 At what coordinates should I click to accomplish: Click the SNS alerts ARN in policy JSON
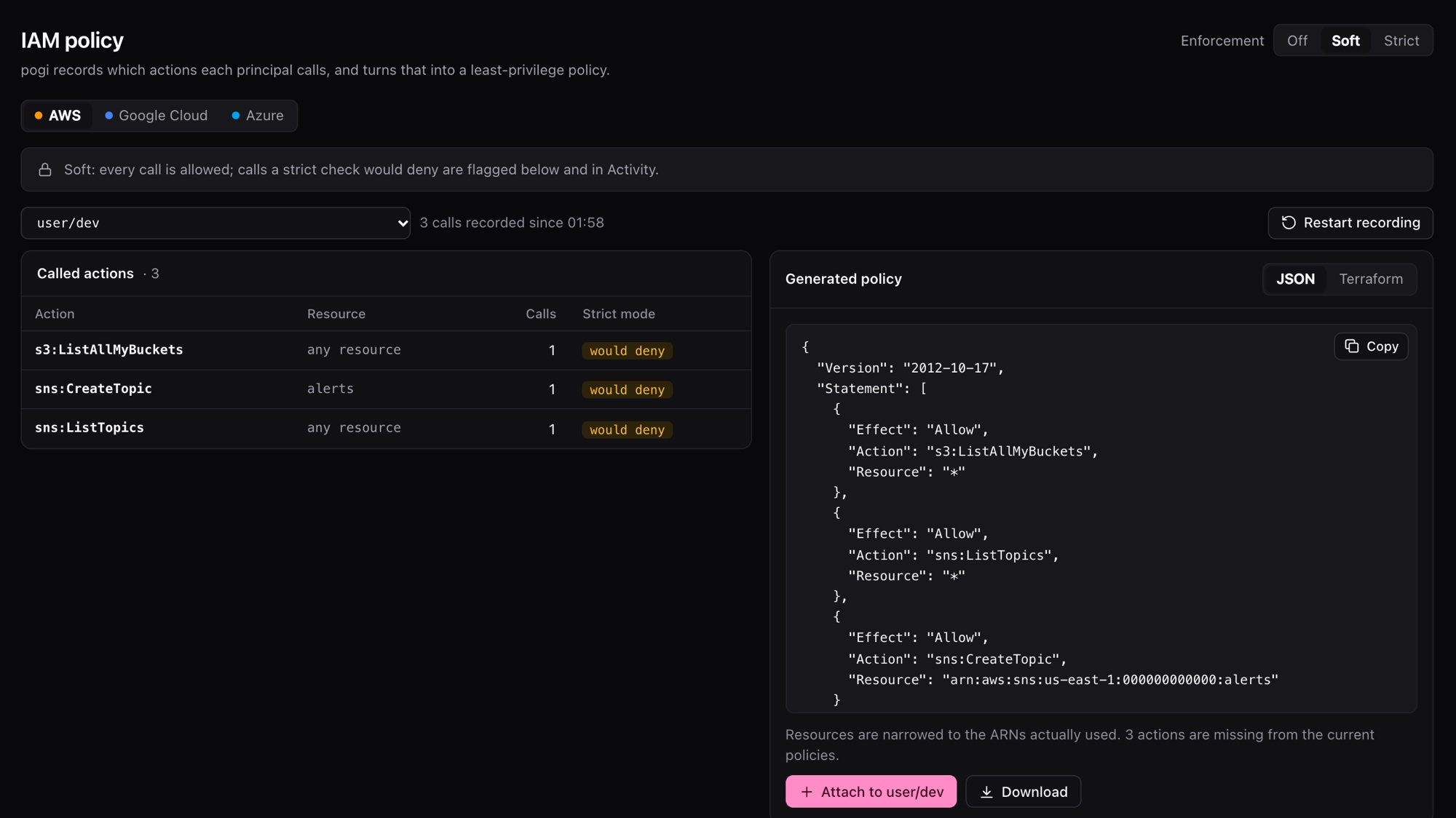(x=1110, y=680)
